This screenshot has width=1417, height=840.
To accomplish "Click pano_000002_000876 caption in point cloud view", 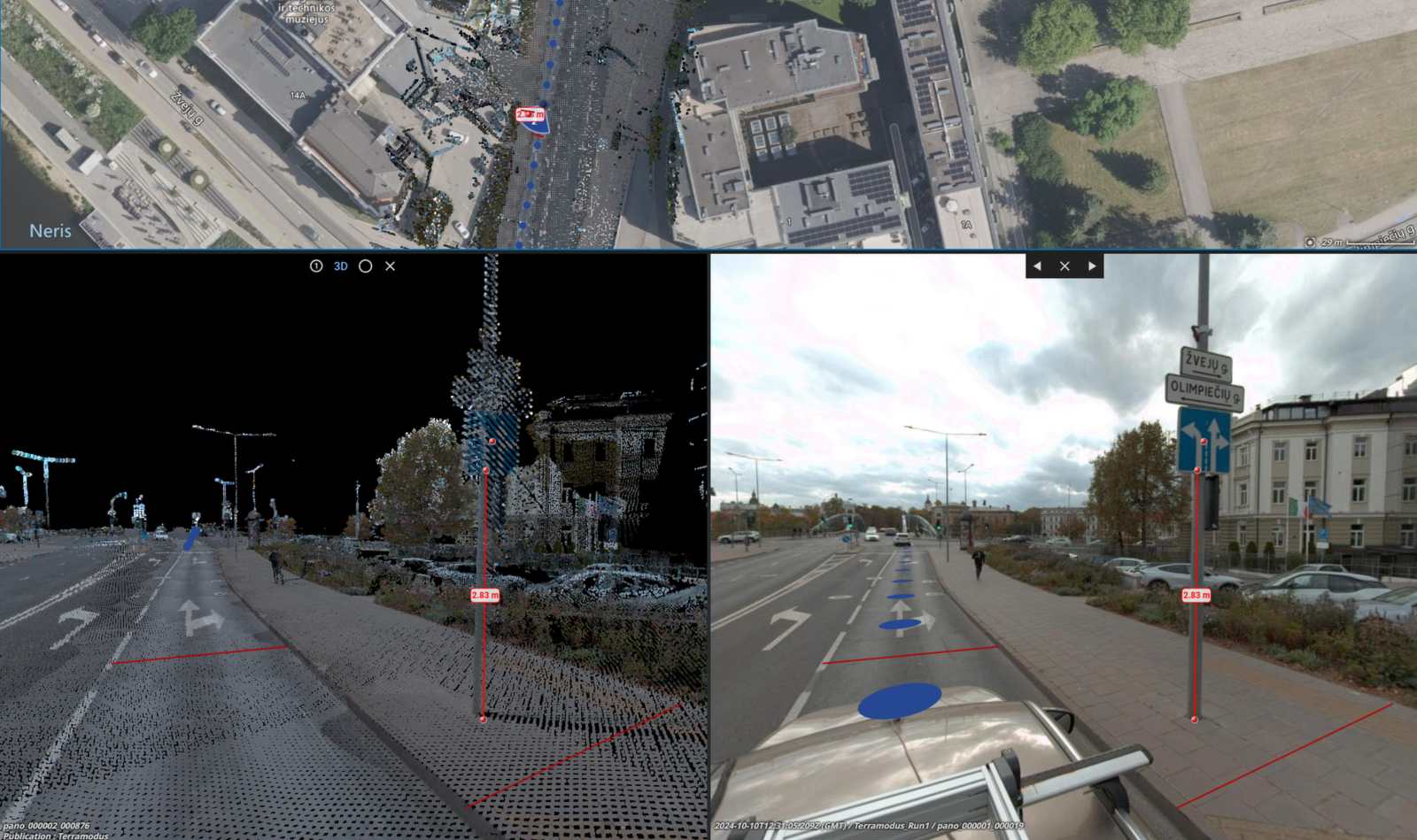I will coord(46,826).
